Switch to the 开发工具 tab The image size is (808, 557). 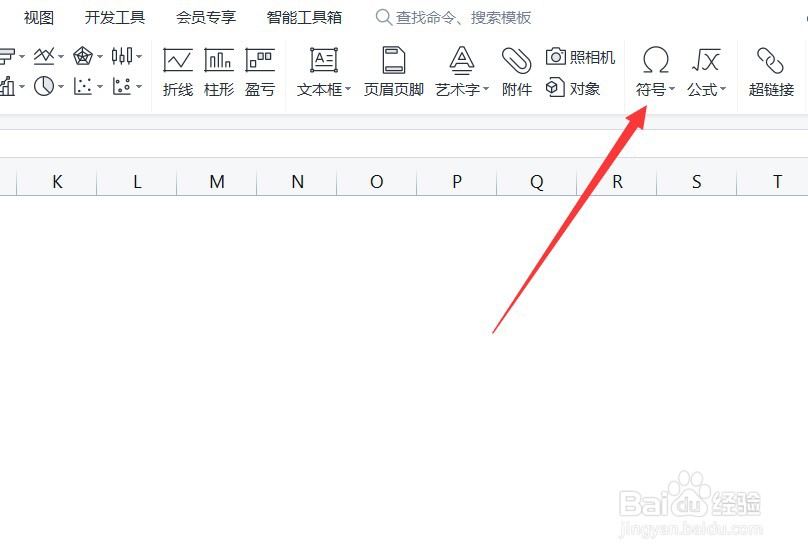click(x=115, y=18)
